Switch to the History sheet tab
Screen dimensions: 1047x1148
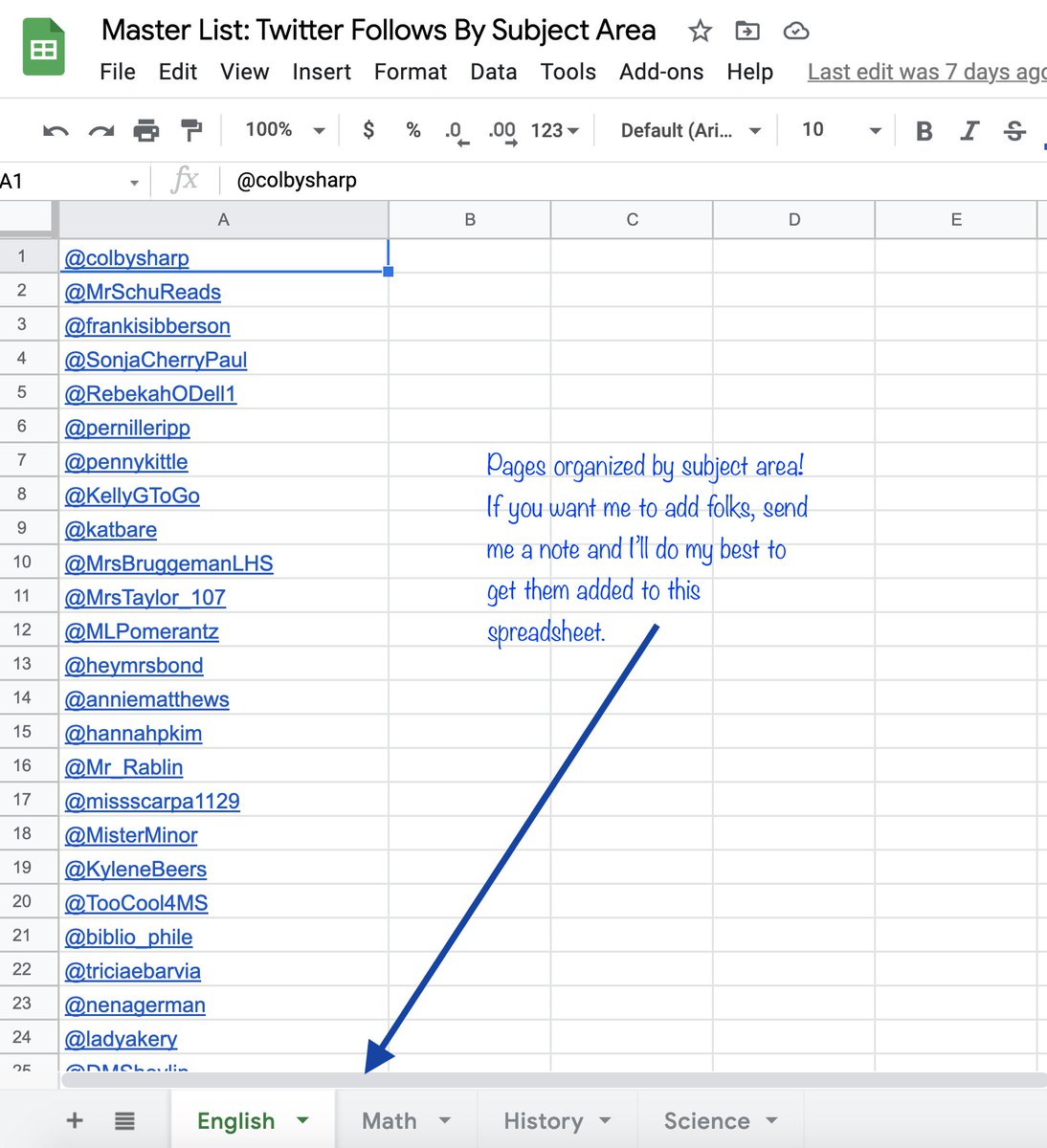coord(544,1120)
